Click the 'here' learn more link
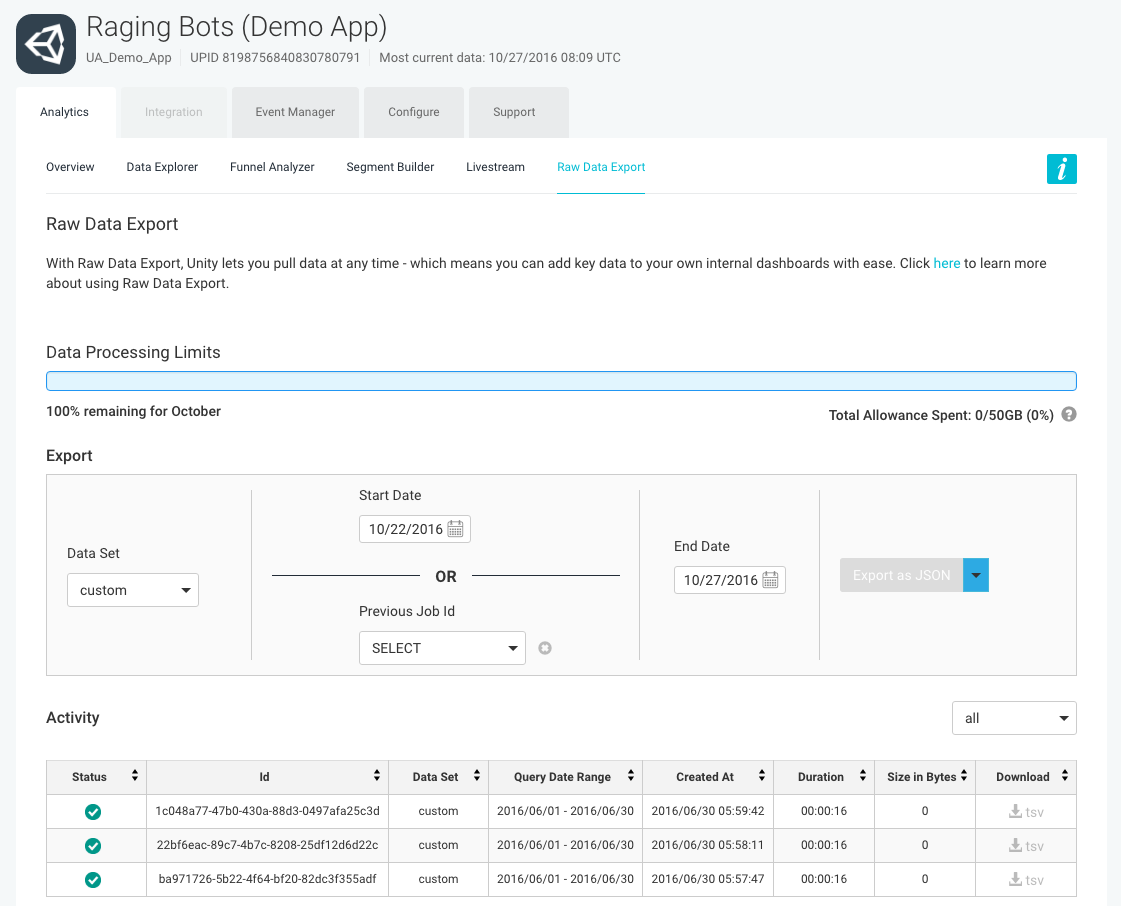The height and width of the screenshot is (906, 1121). [946, 263]
